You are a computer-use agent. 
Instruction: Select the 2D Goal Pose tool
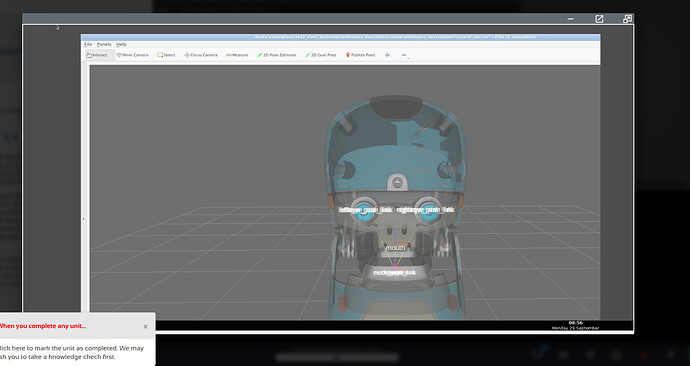click(x=321, y=55)
